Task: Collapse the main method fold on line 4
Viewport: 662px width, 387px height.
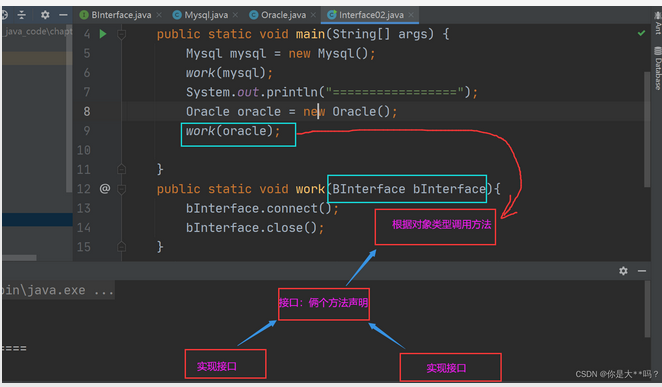Action: click(x=121, y=34)
